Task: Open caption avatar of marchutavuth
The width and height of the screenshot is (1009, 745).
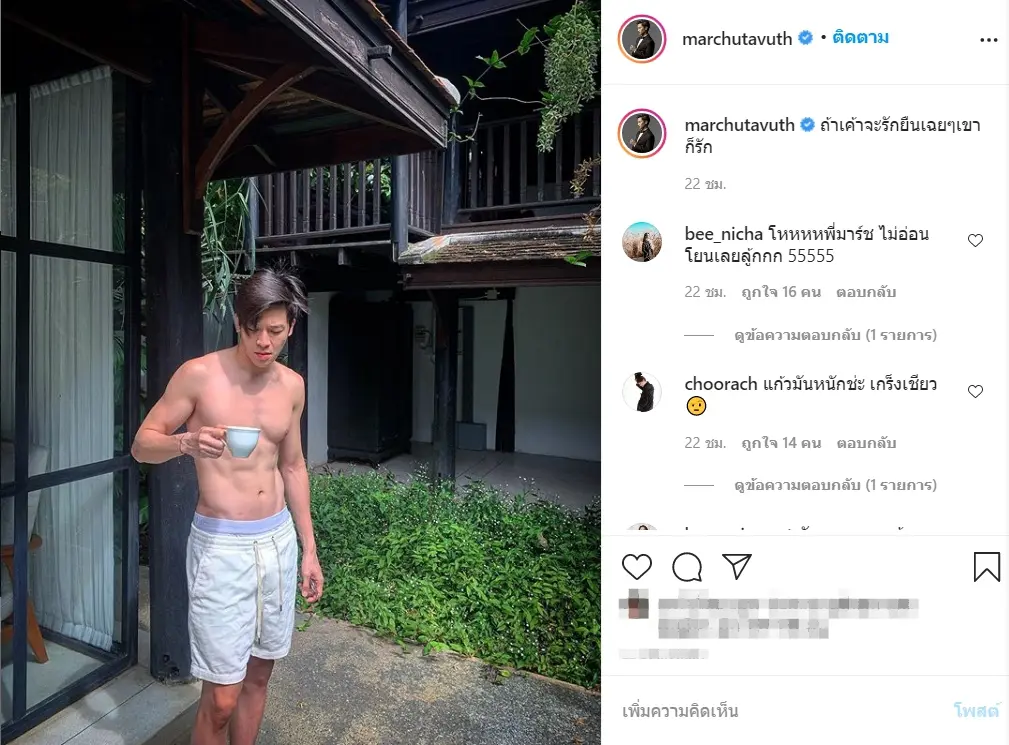Action: (x=642, y=132)
